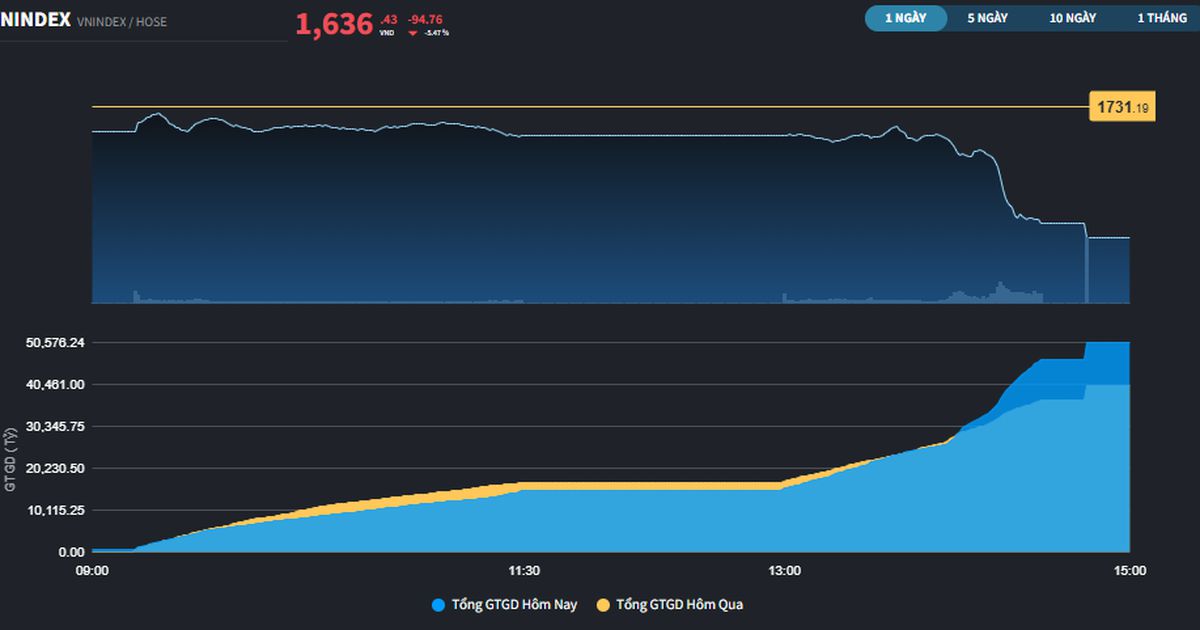Click the 15:00 time axis label
Screen dimensions: 1200x630
click(1130, 571)
